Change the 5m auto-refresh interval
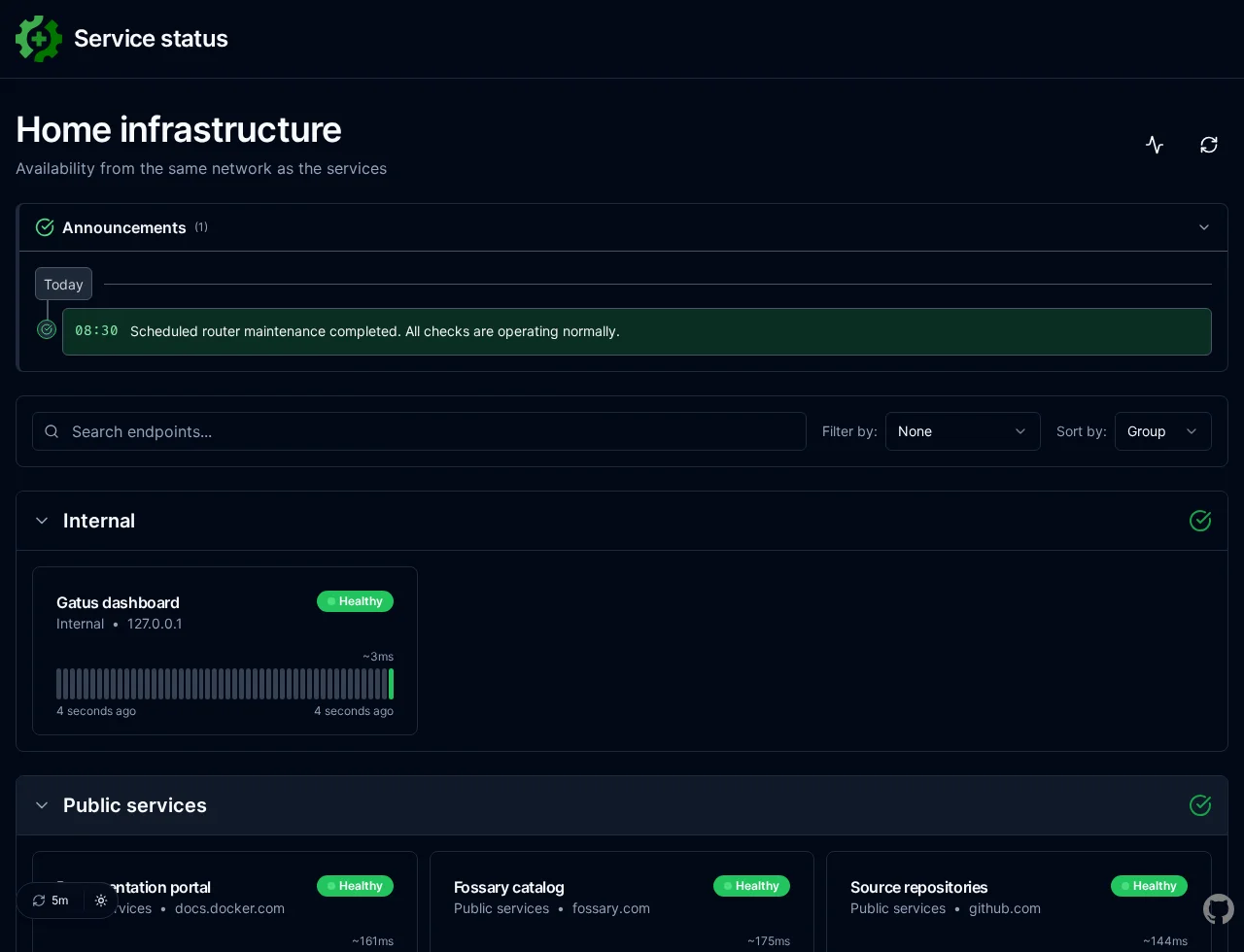1244x952 pixels. 51,901
